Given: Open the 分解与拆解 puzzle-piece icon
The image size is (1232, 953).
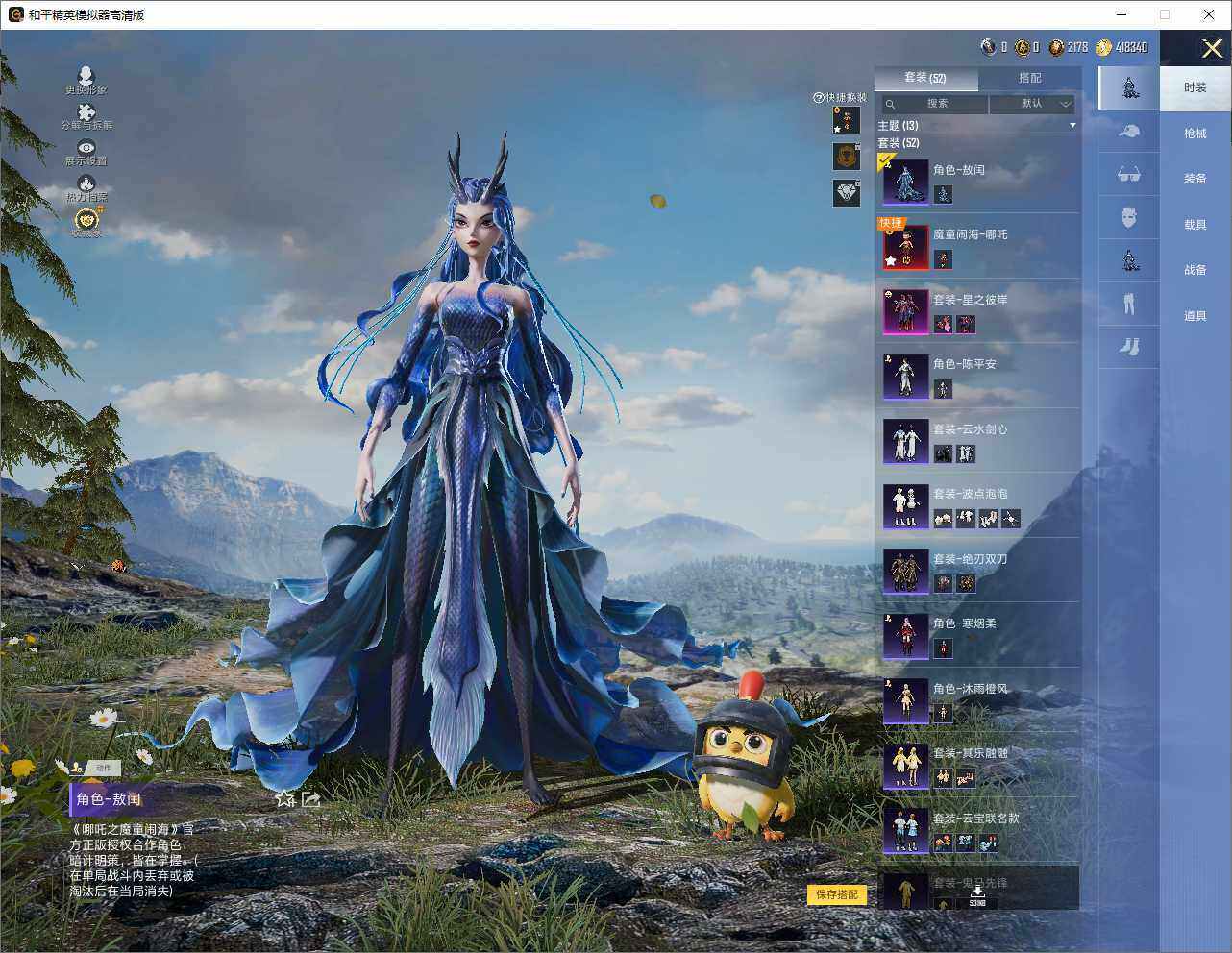Looking at the screenshot, I should coord(86,112).
